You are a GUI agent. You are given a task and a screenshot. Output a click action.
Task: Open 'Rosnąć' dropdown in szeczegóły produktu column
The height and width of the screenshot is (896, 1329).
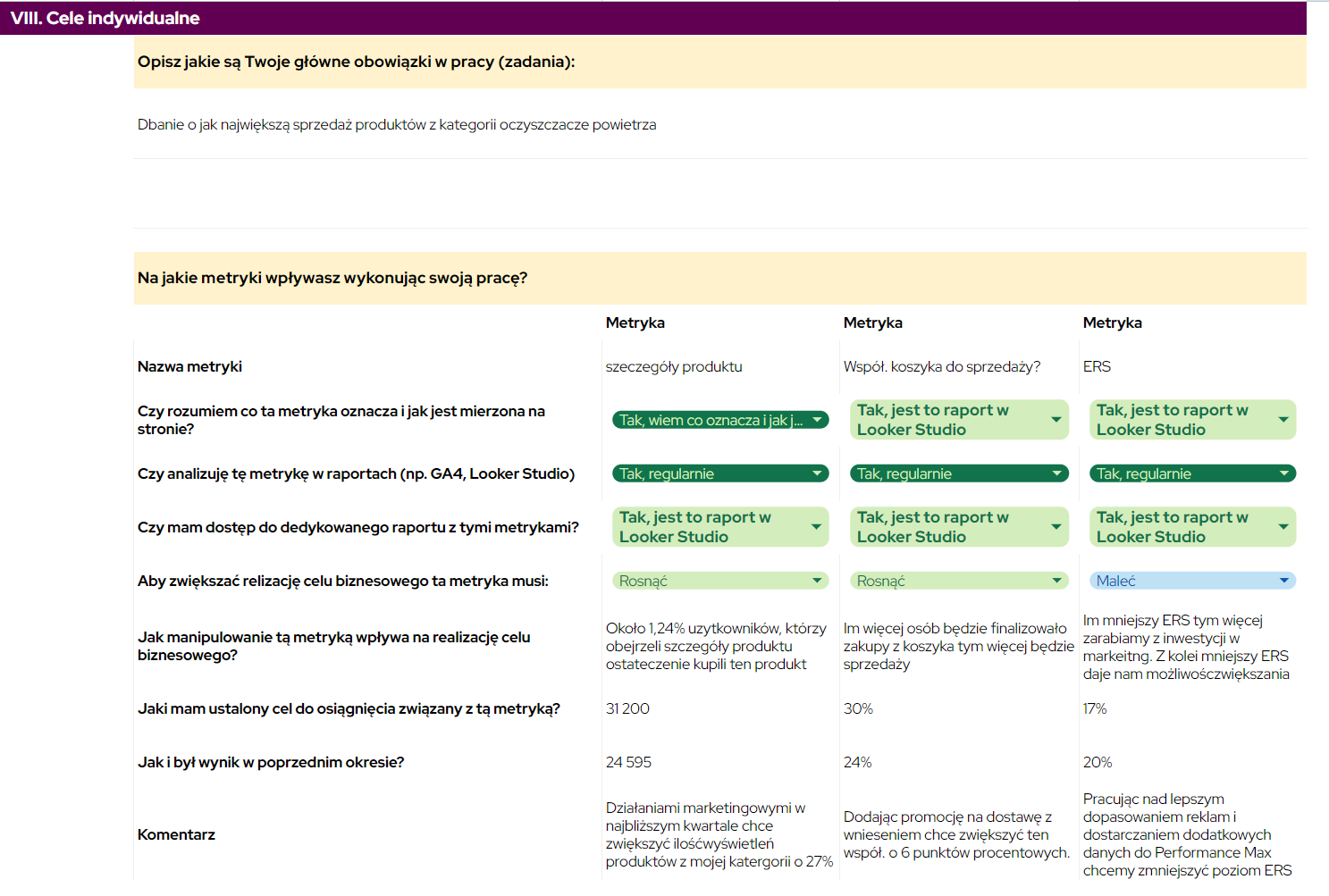(x=720, y=581)
